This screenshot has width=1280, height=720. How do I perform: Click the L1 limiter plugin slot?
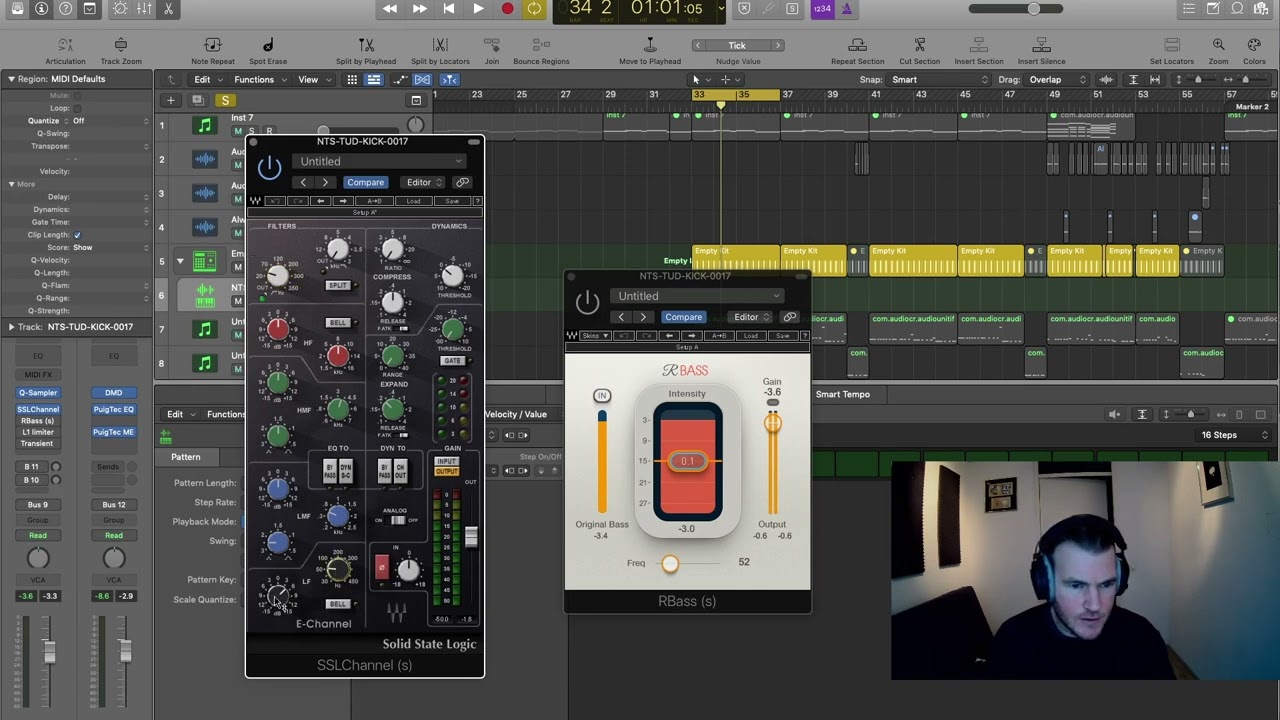[x=38, y=432]
